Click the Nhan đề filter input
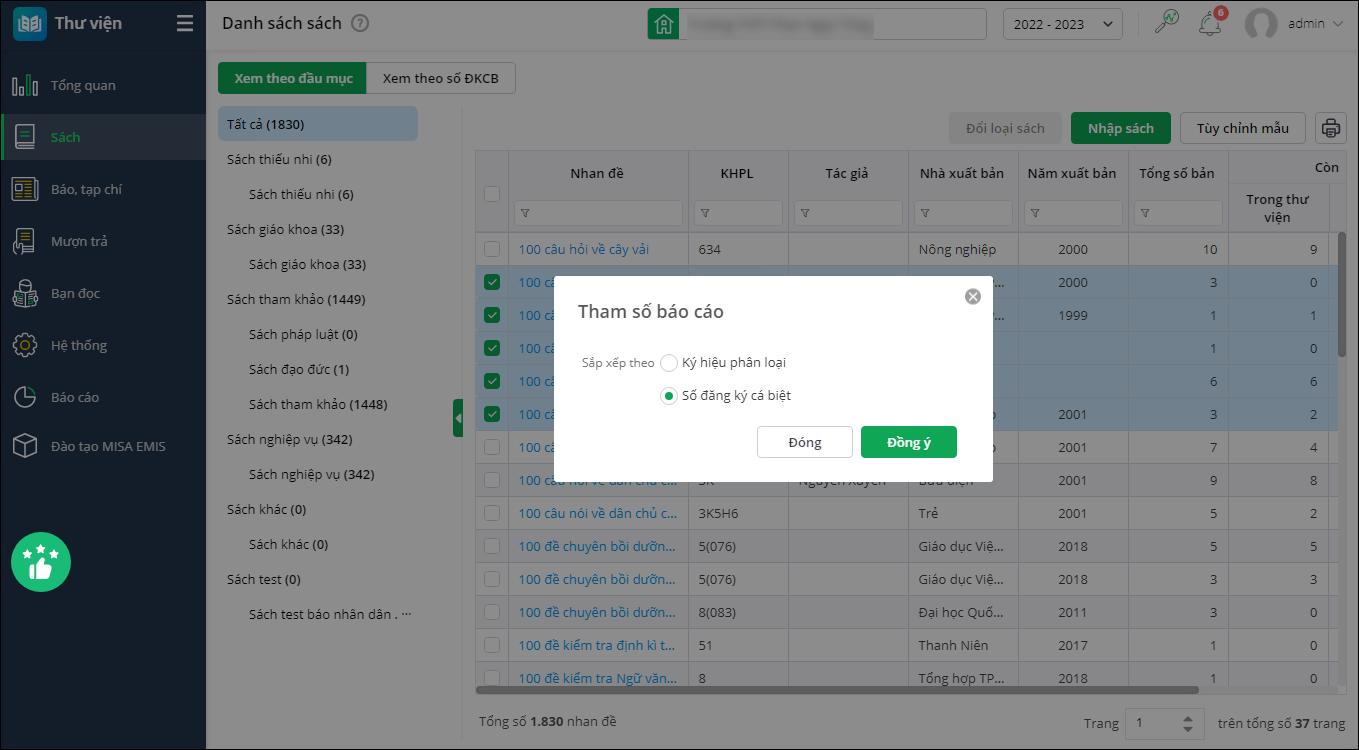Viewport: 1359px width, 750px height. [598, 213]
